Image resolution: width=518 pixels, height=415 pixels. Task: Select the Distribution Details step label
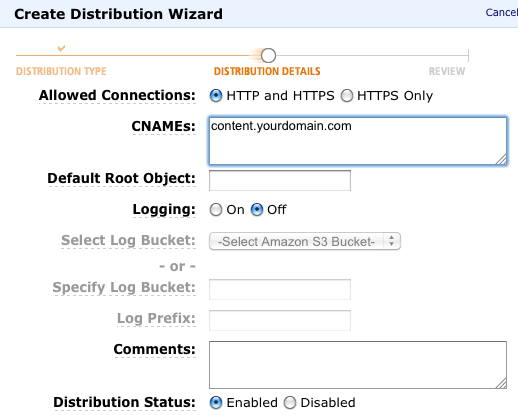(267, 71)
